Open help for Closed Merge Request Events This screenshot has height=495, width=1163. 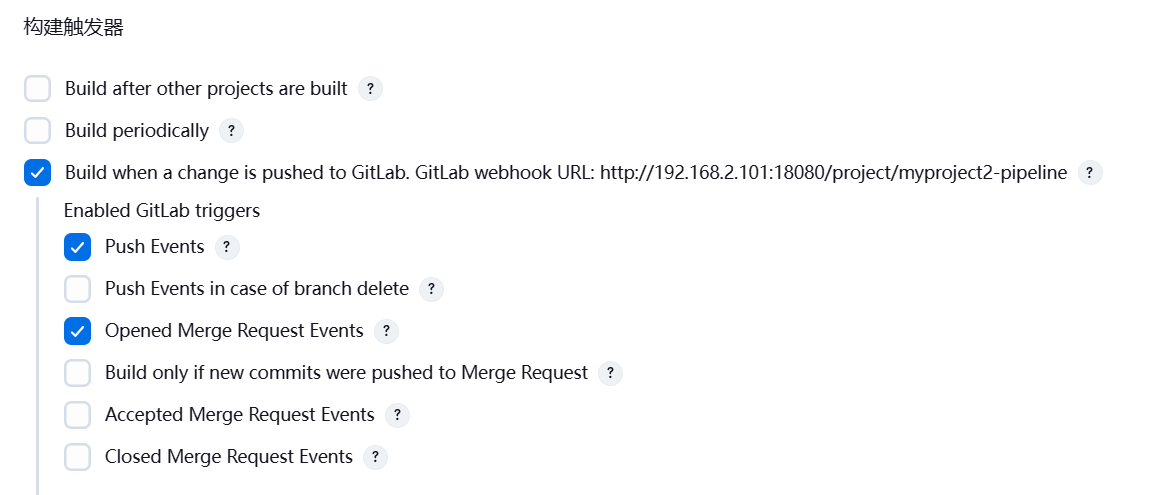click(x=375, y=456)
